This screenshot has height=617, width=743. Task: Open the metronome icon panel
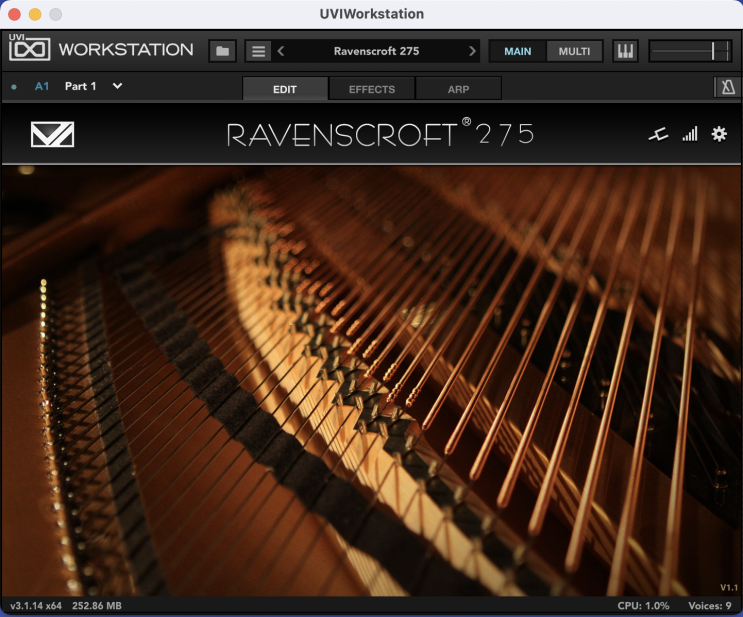pyautogui.click(x=727, y=88)
